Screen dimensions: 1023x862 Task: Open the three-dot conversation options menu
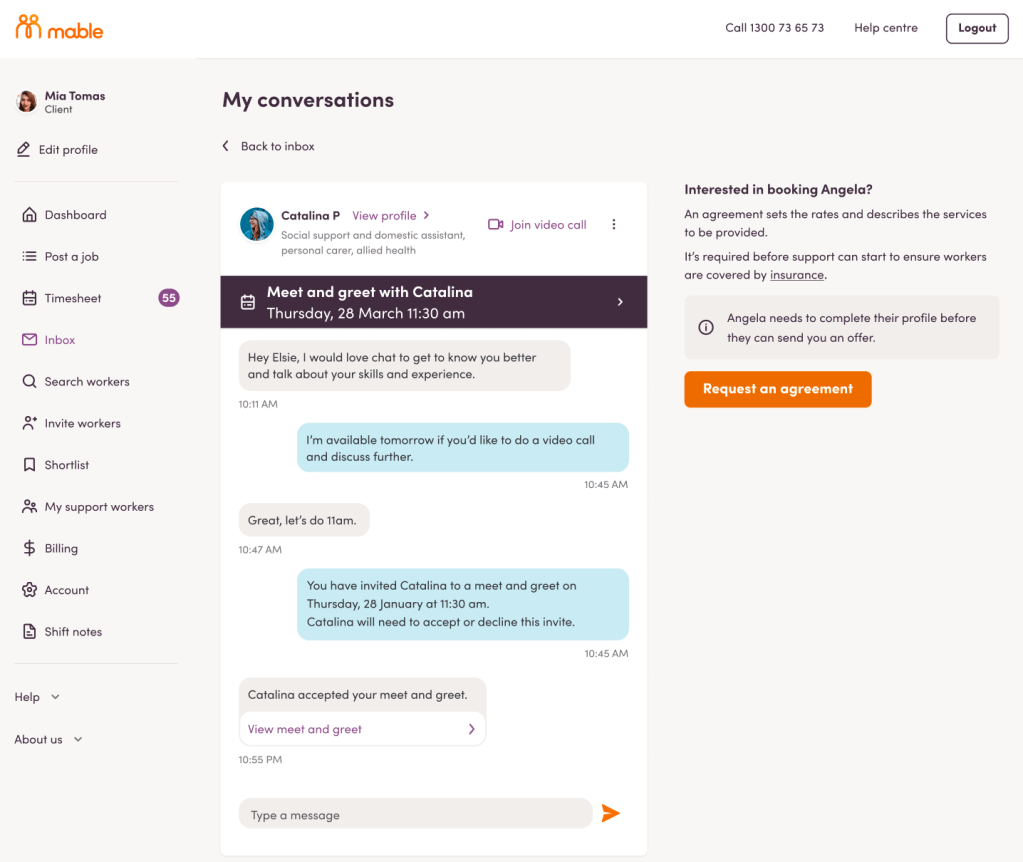[614, 225]
